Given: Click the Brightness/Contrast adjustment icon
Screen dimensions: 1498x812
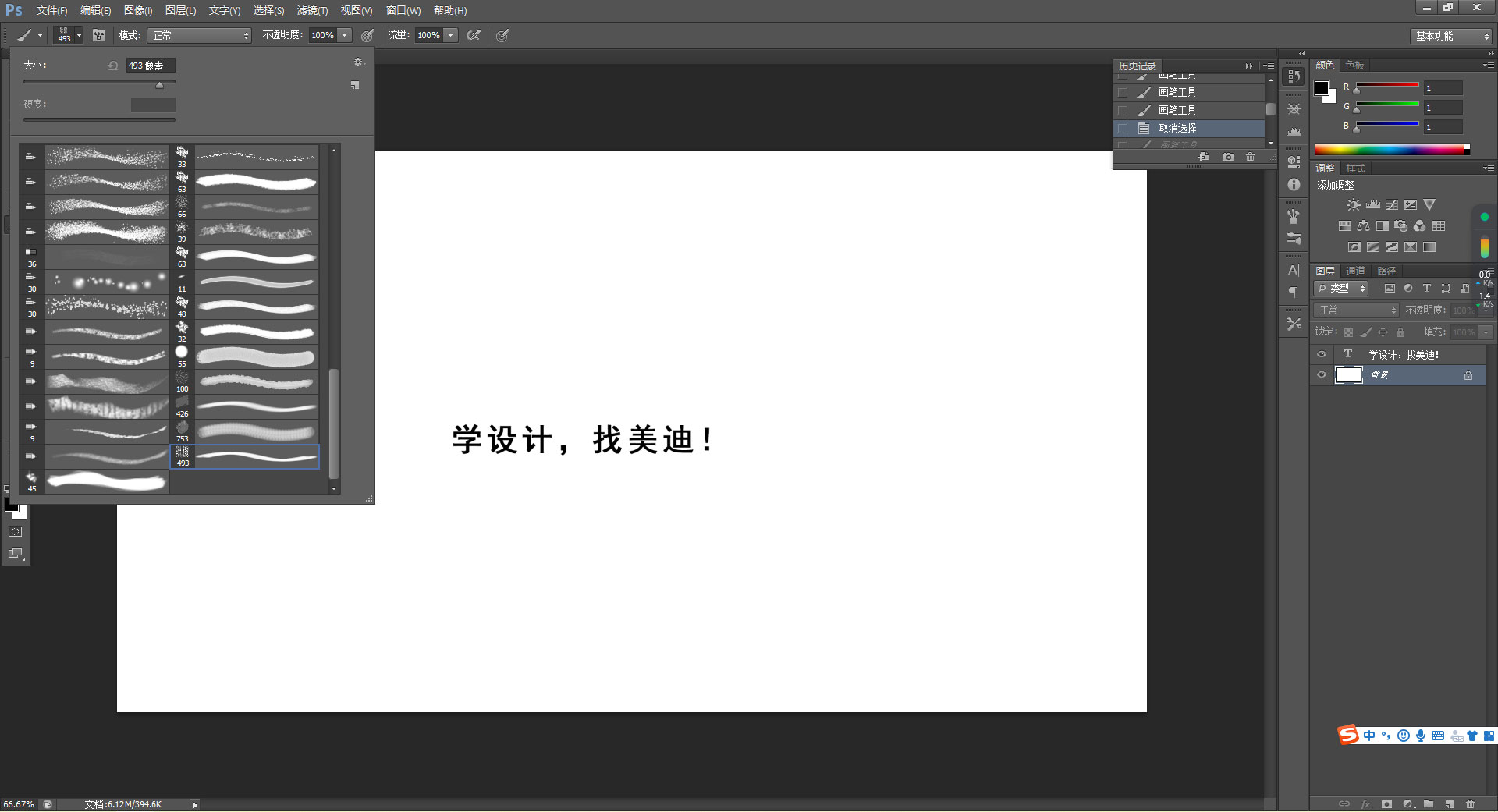Looking at the screenshot, I should pyautogui.click(x=1352, y=204).
